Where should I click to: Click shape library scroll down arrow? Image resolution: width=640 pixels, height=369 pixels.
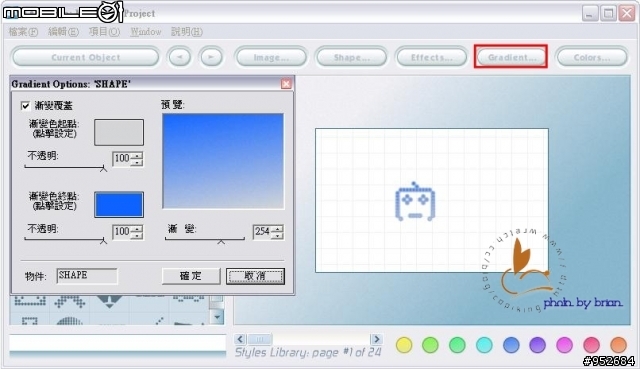coord(217,317)
